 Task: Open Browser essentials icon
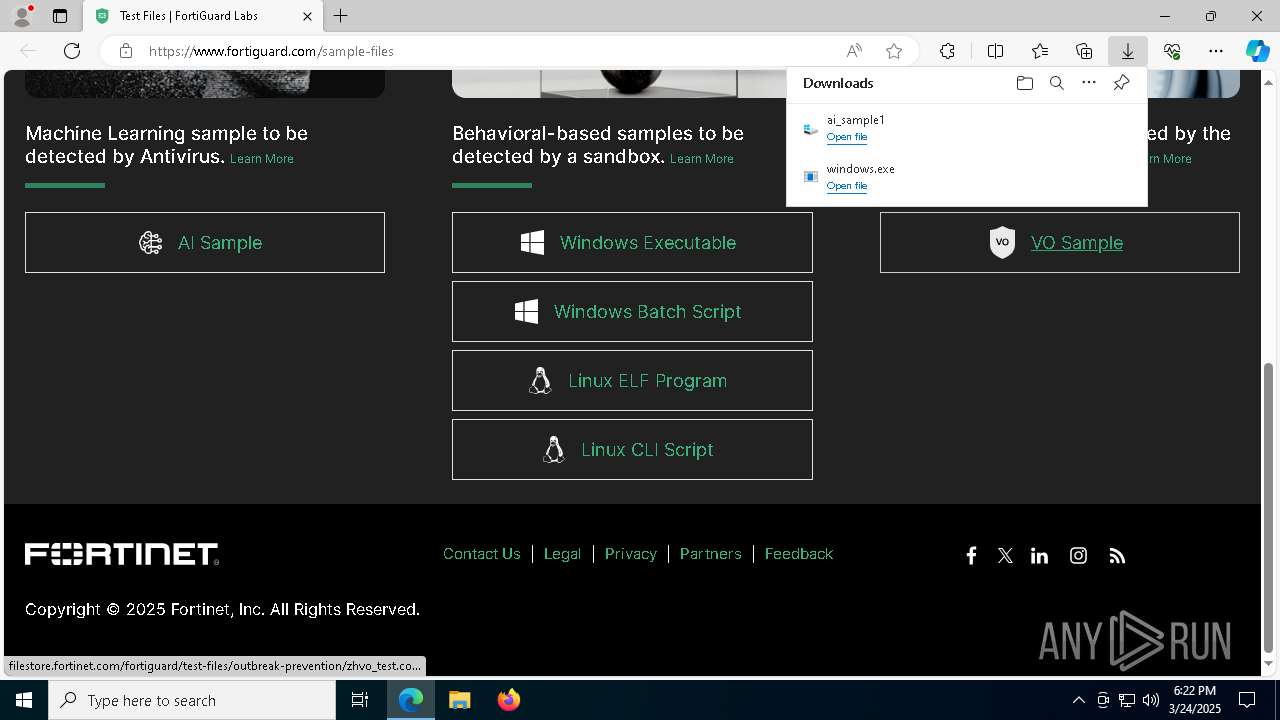[x=1172, y=51]
